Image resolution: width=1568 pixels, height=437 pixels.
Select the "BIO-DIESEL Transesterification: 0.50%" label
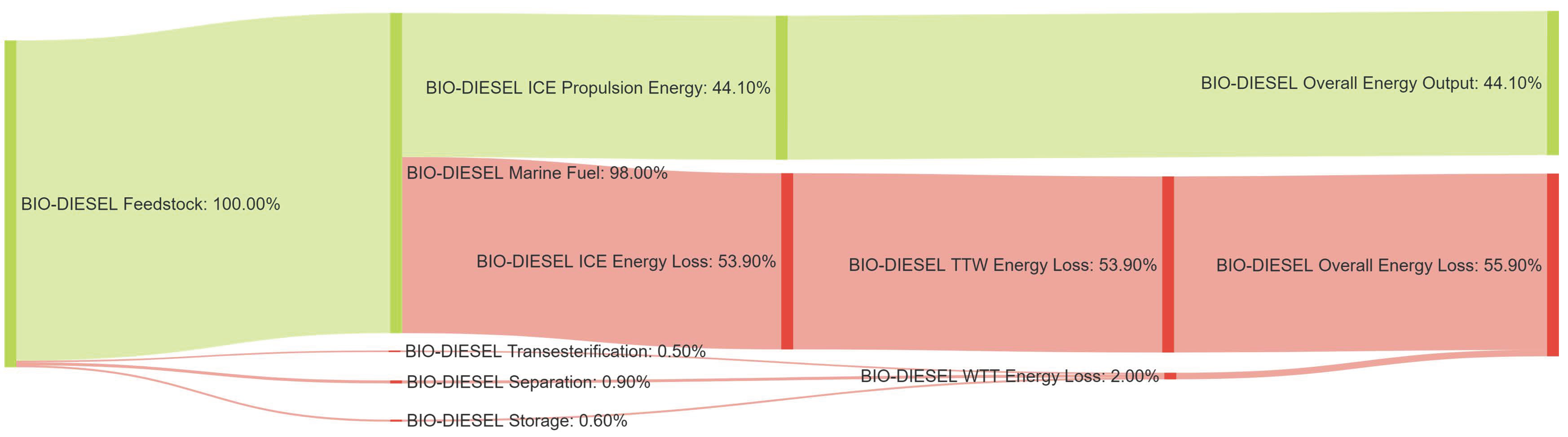click(x=555, y=351)
